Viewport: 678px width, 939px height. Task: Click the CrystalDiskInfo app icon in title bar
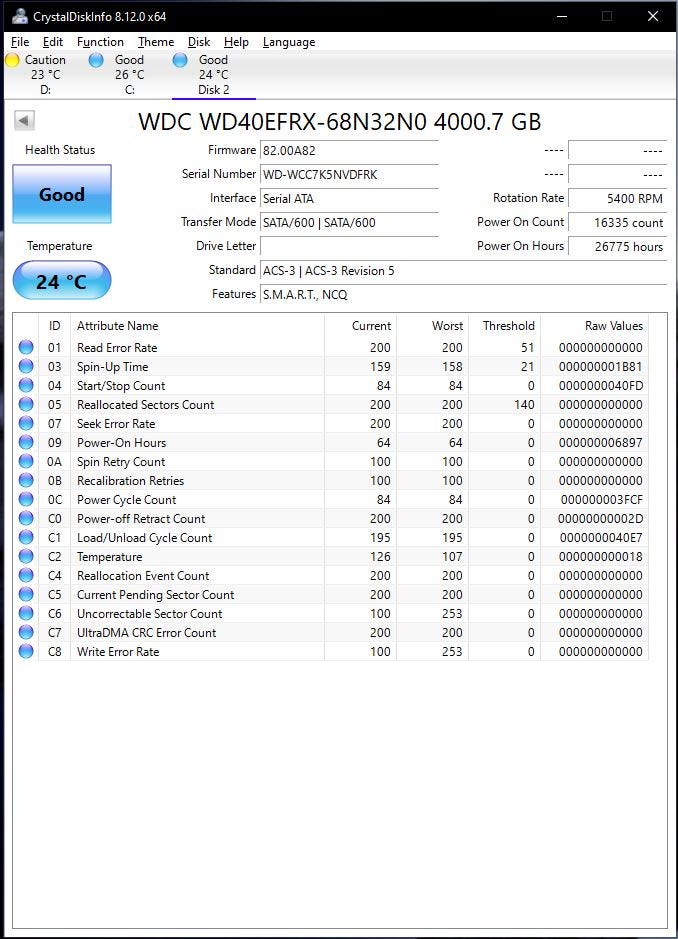coord(19,16)
